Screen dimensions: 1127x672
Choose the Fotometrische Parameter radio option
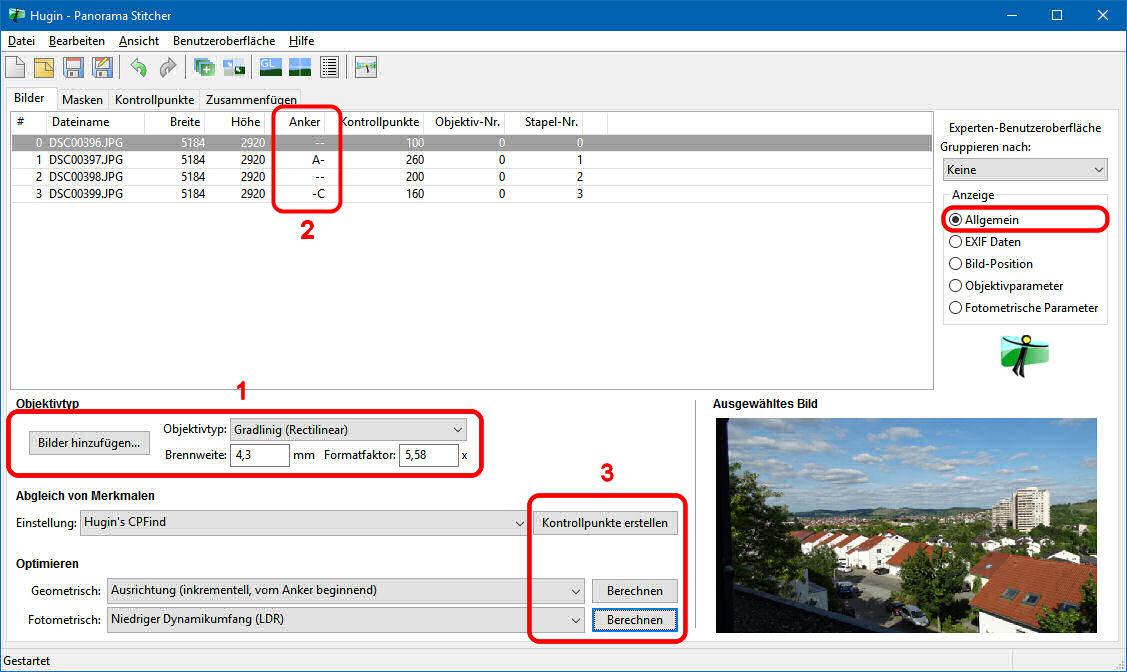[956, 308]
